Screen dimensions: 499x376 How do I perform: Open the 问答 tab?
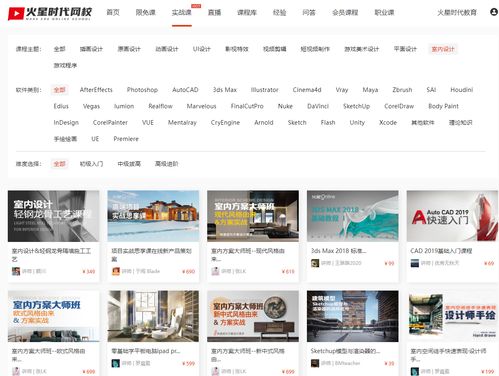tap(309, 12)
